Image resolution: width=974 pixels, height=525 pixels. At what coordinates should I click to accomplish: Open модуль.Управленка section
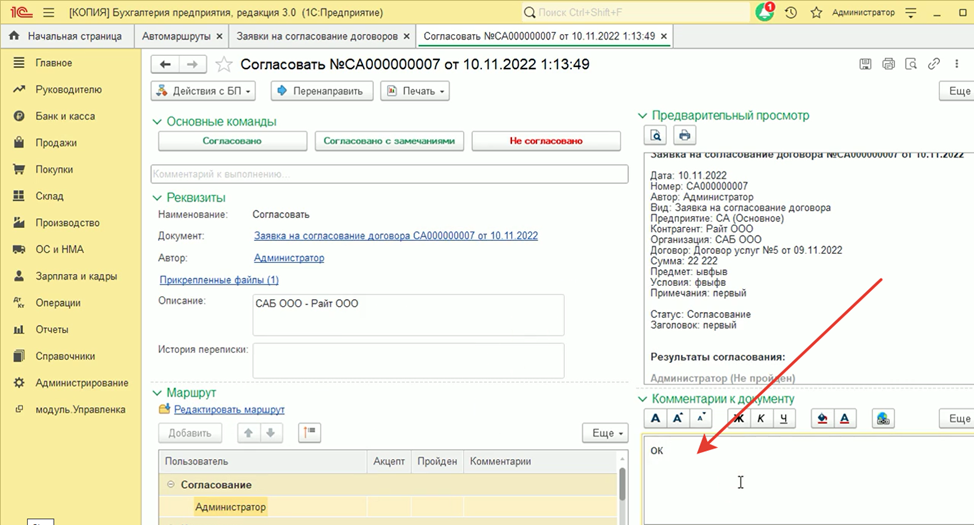80,409
